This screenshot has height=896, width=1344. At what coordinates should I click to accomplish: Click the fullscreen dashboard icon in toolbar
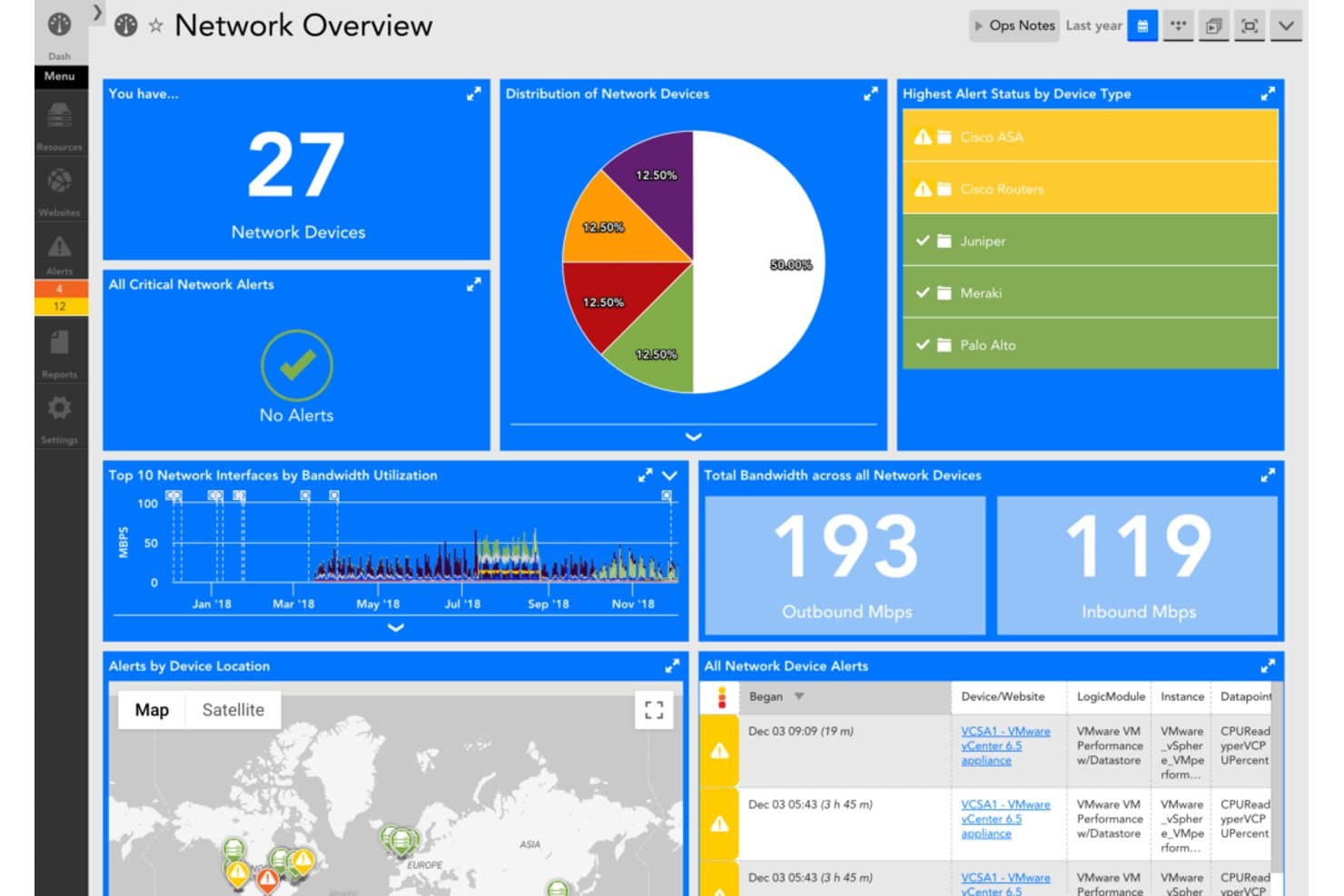pos(1250,26)
